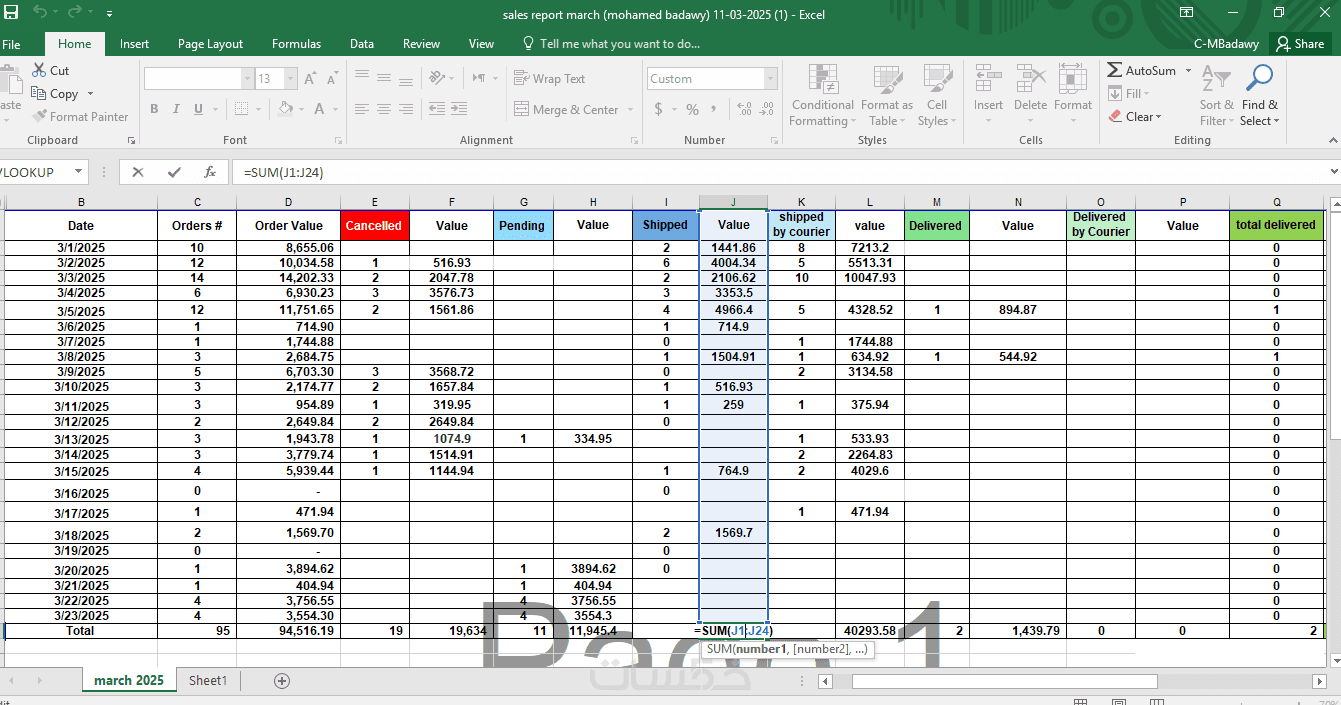Toggle Align Right

[x=405, y=109]
